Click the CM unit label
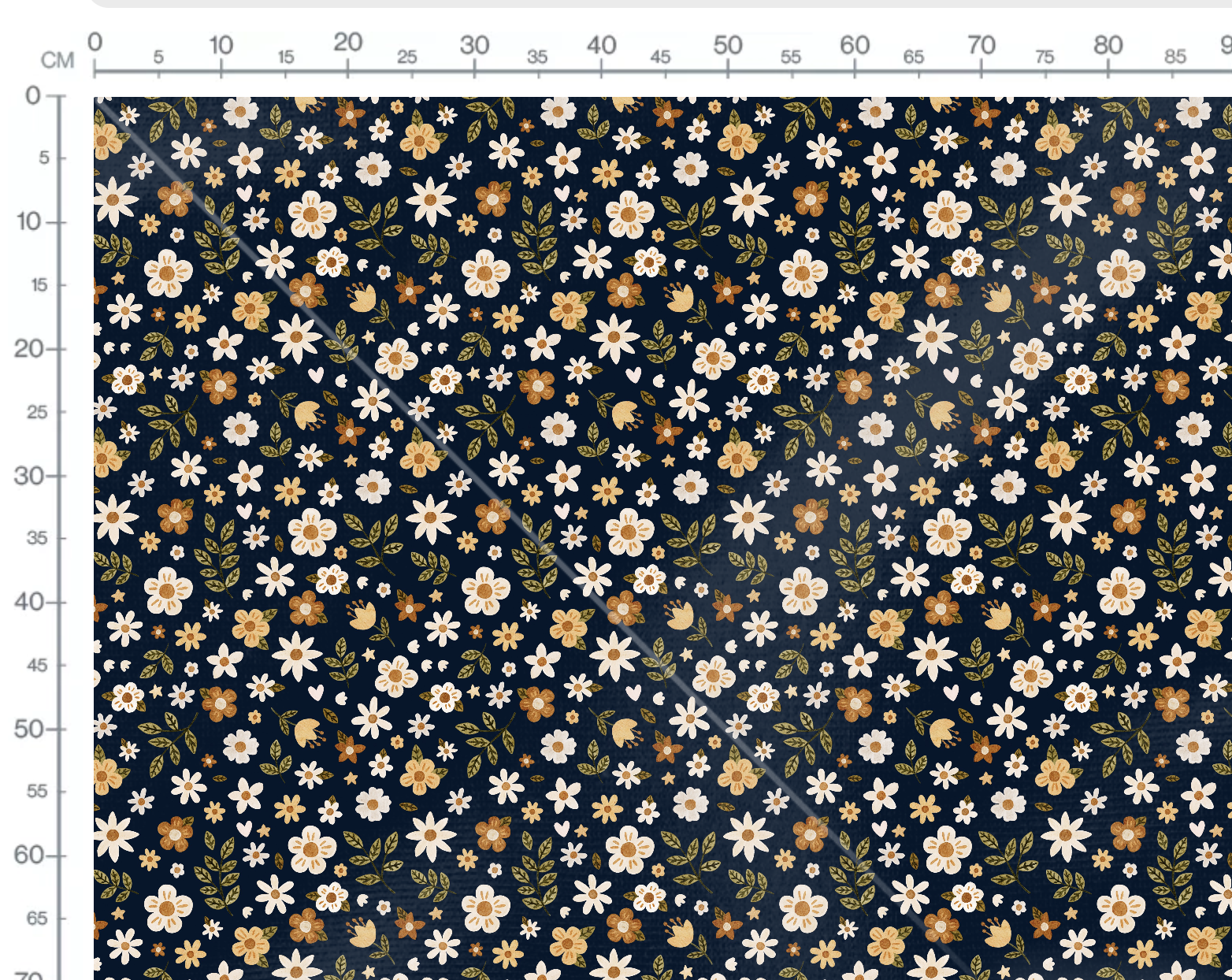 coord(58,61)
